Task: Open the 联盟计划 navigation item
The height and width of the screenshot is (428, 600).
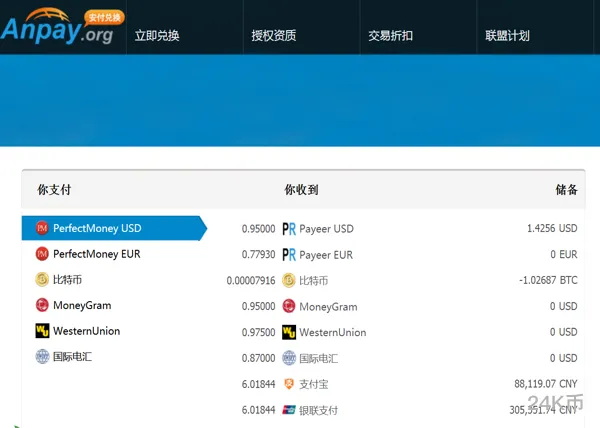Action: [507, 36]
